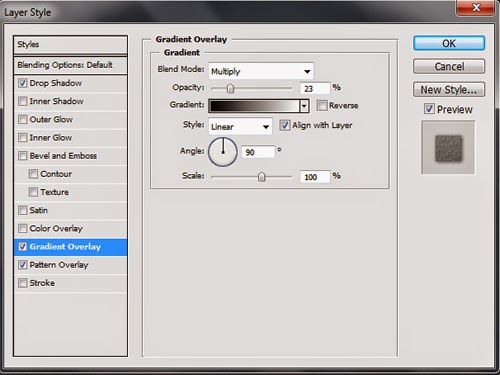The image size is (500, 375).
Task: Click the Scale value field
Action: pyautogui.click(x=315, y=177)
